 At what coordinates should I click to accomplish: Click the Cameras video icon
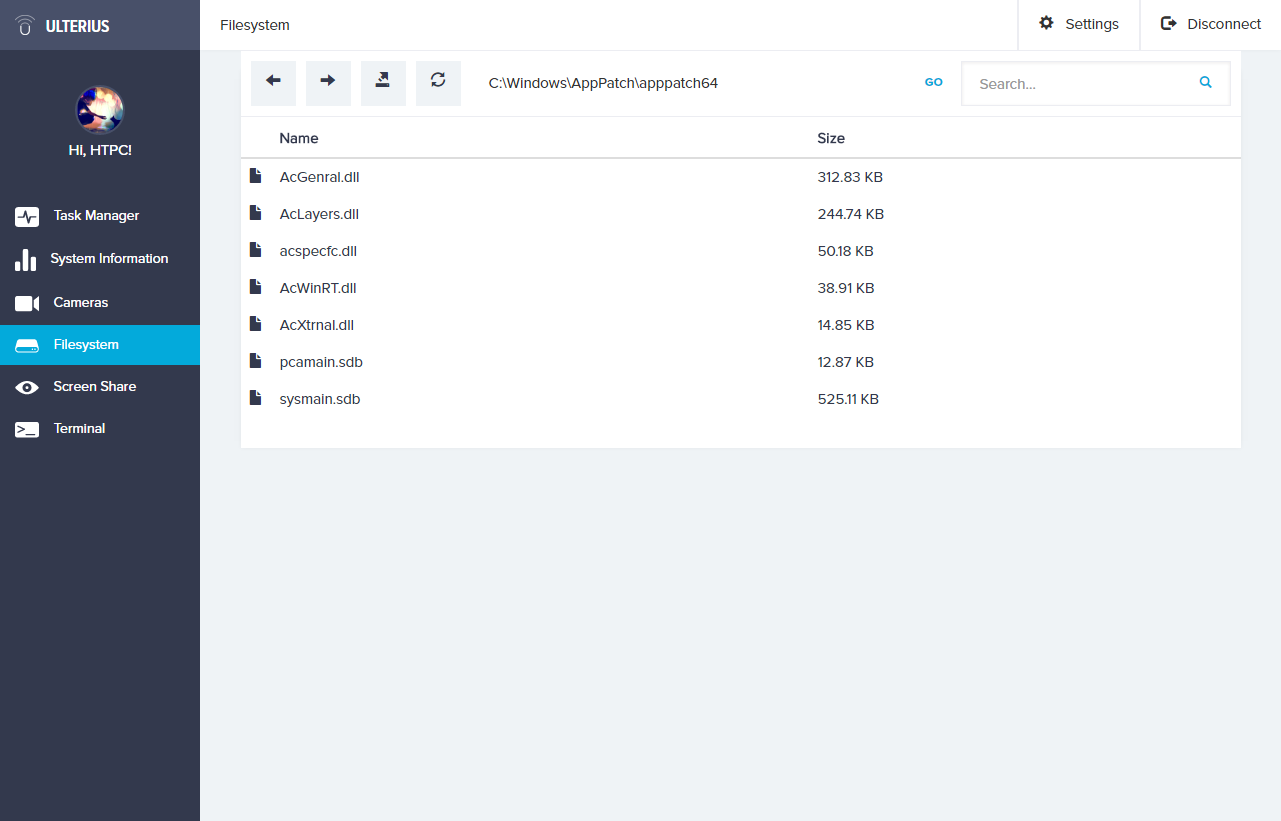click(27, 303)
